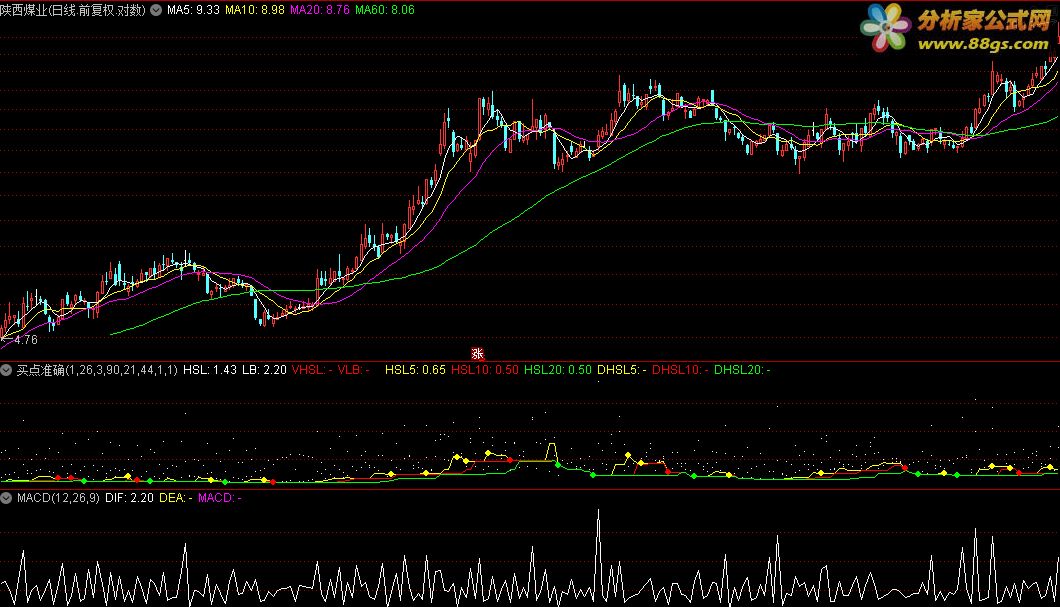The width and height of the screenshot is (1060, 607).
Task: Click the VHSL: - label
Action: coord(312,370)
